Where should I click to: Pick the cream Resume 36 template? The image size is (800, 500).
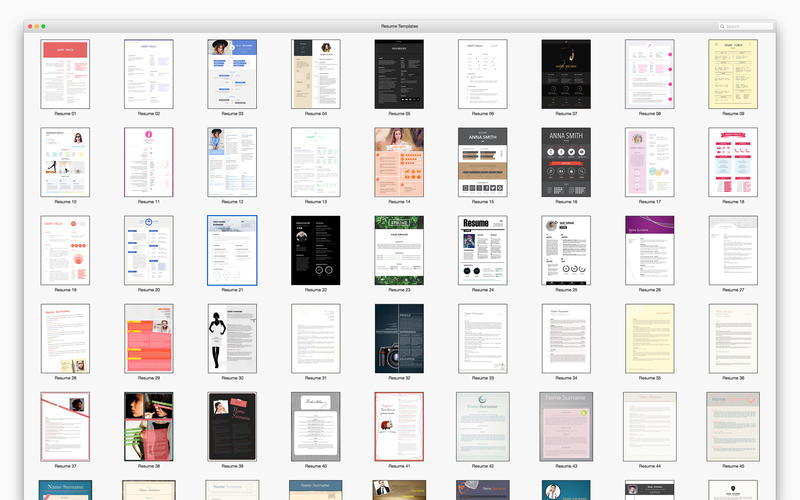point(733,339)
